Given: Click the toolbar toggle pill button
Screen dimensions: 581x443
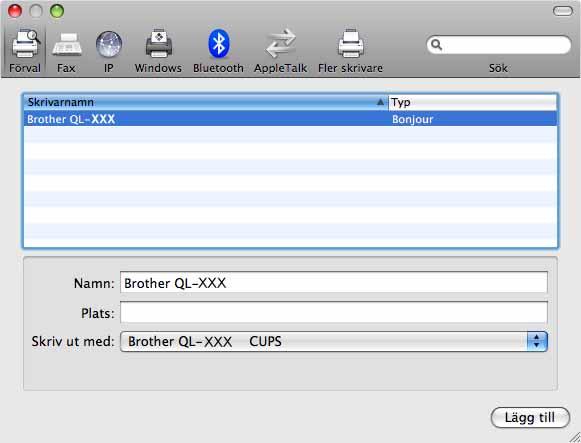Looking at the screenshot, I should point(563,11).
